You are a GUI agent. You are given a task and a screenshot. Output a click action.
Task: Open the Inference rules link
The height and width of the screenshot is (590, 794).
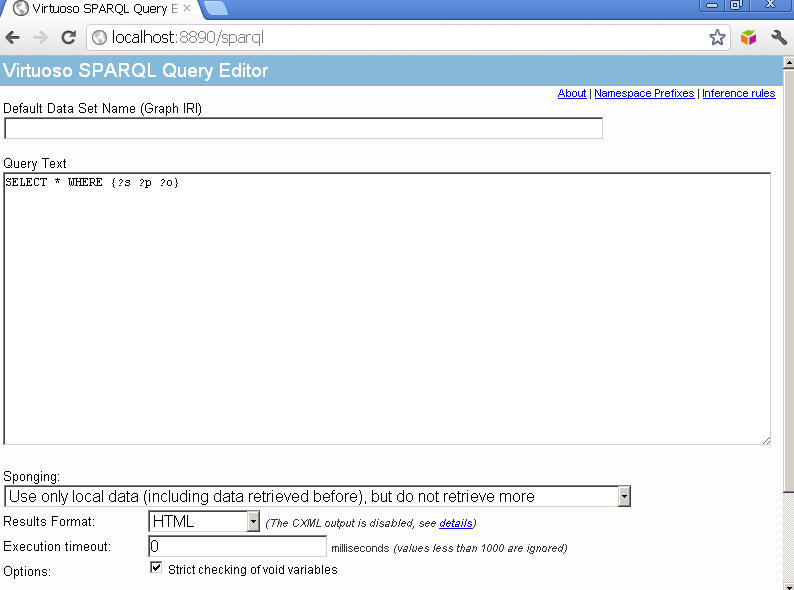(738, 94)
